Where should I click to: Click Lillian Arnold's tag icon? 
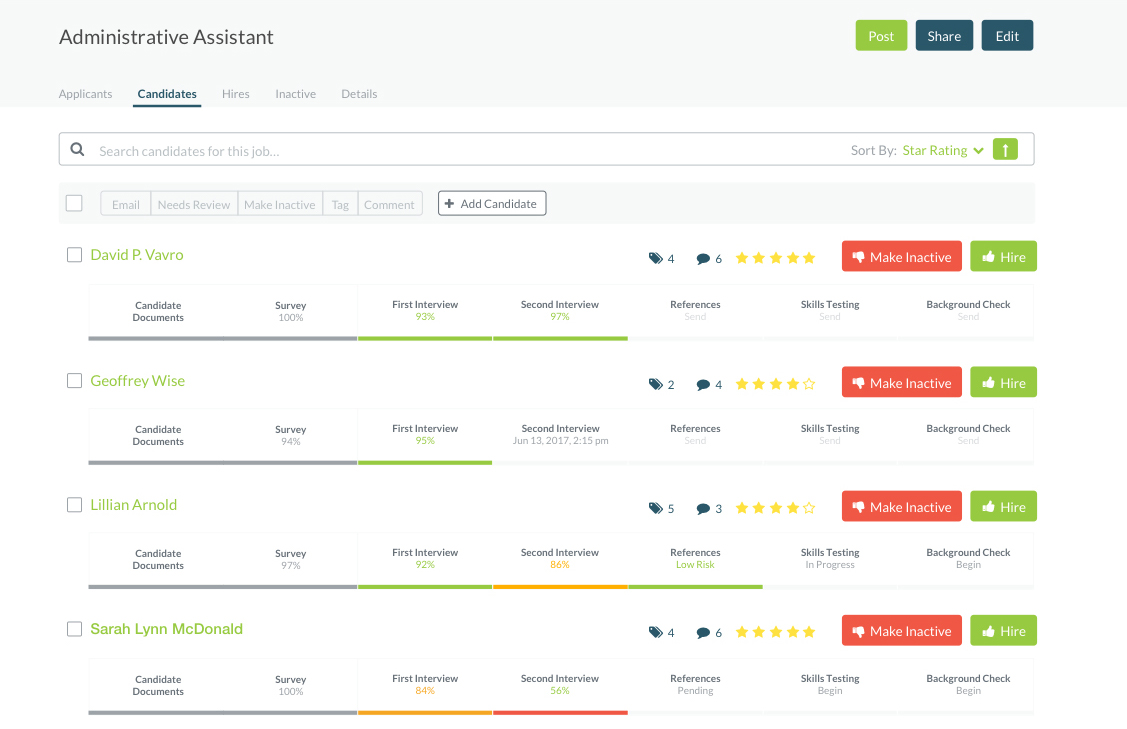coord(656,508)
